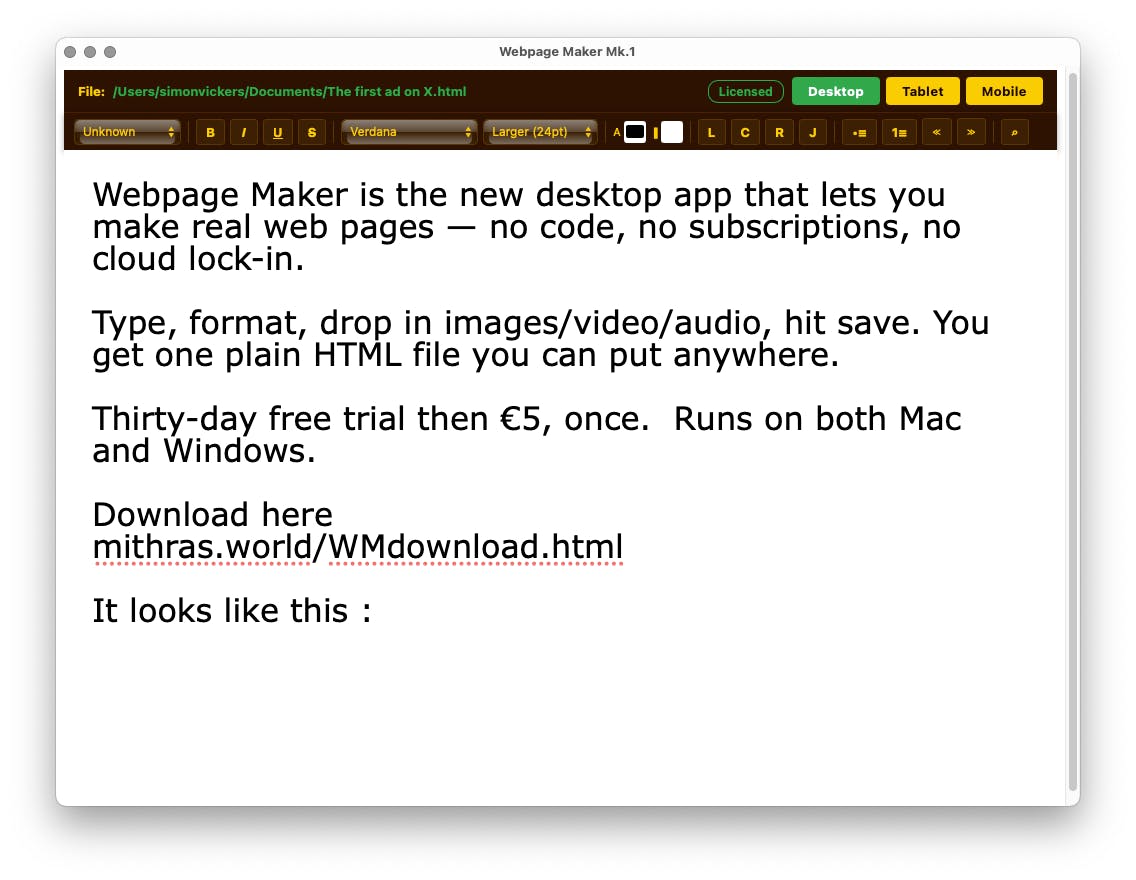Open the Verdana font dropdown

(x=409, y=132)
